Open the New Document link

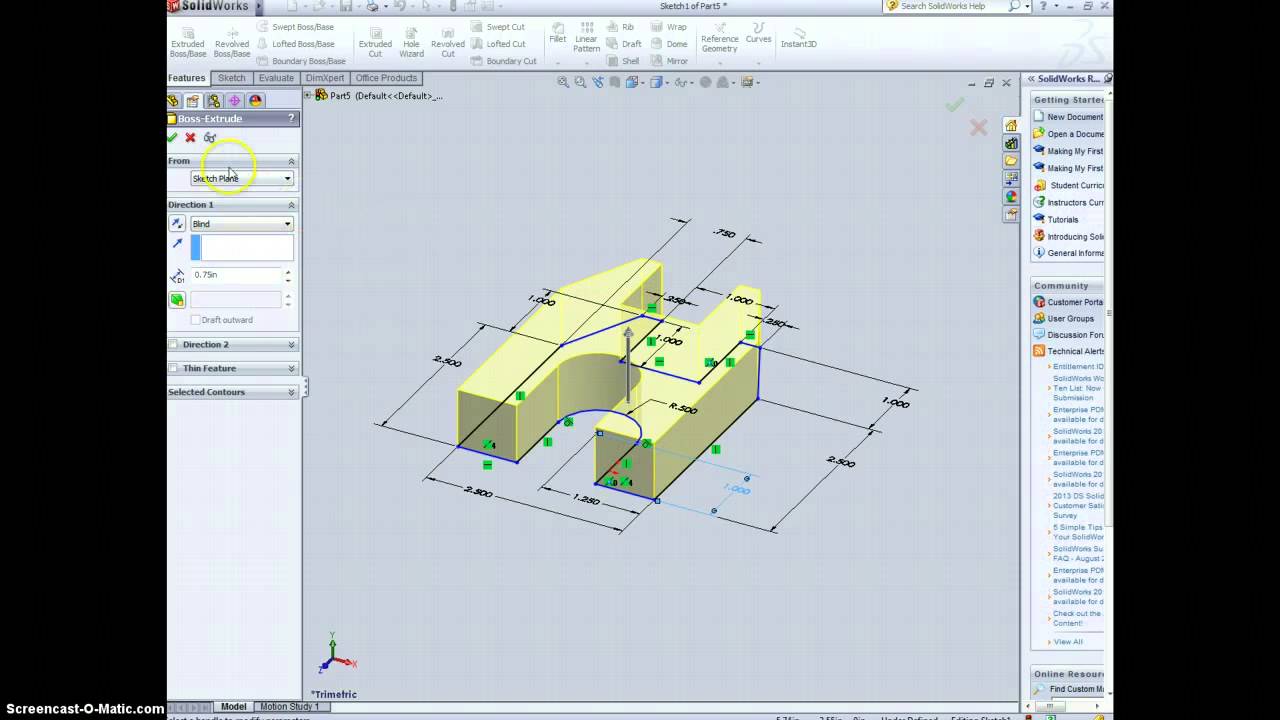click(x=1075, y=117)
